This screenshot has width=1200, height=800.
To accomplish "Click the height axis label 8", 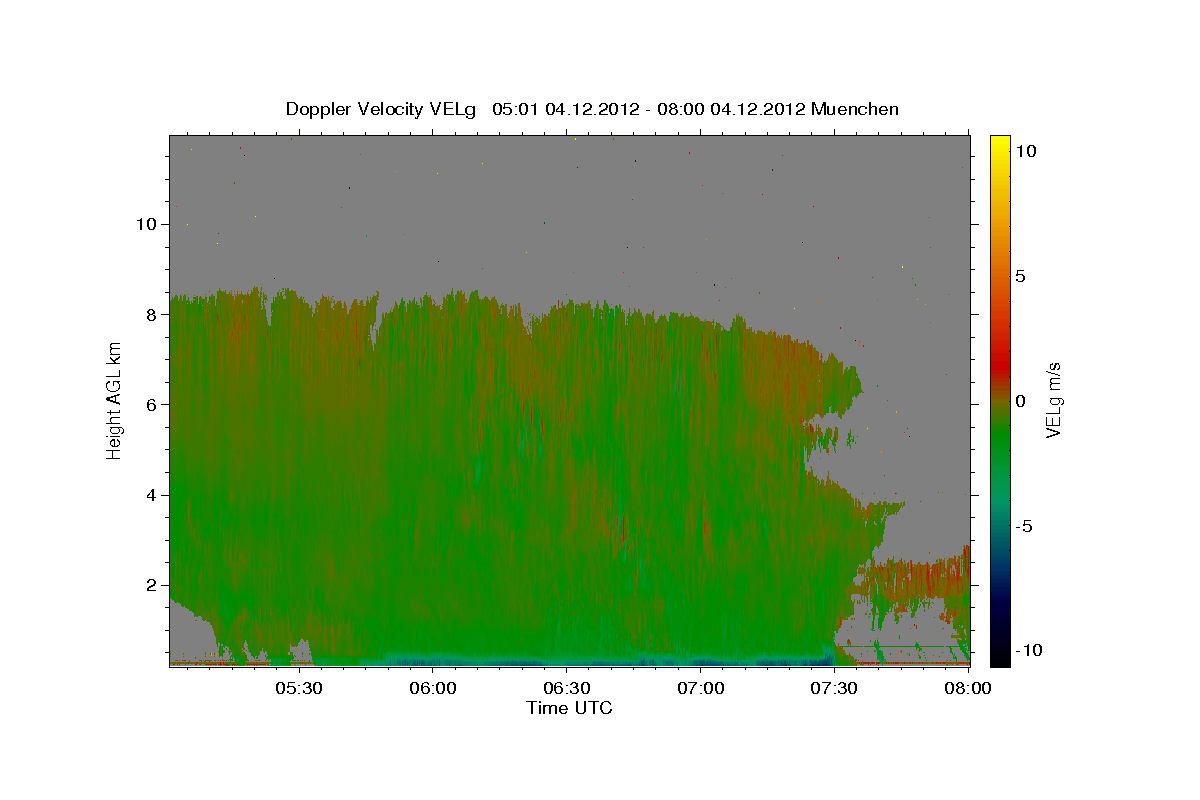I will tap(151, 314).
